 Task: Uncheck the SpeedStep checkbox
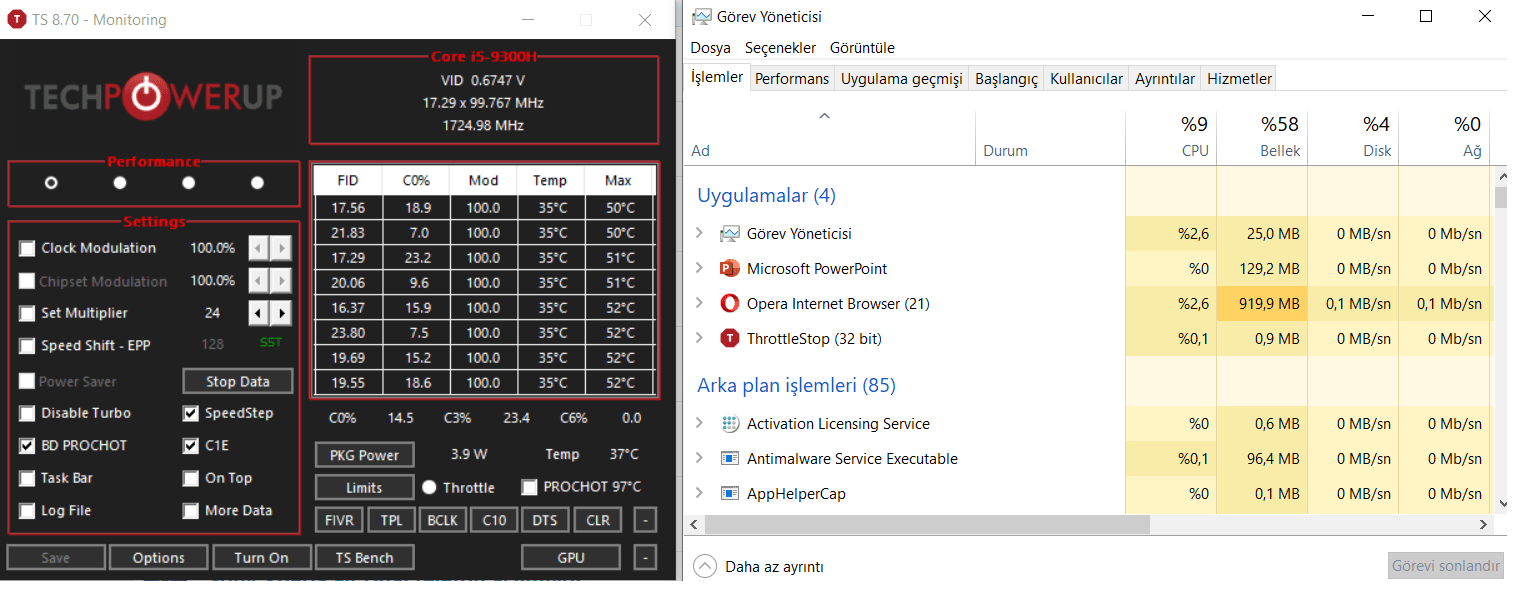click(x=191, y=413)
